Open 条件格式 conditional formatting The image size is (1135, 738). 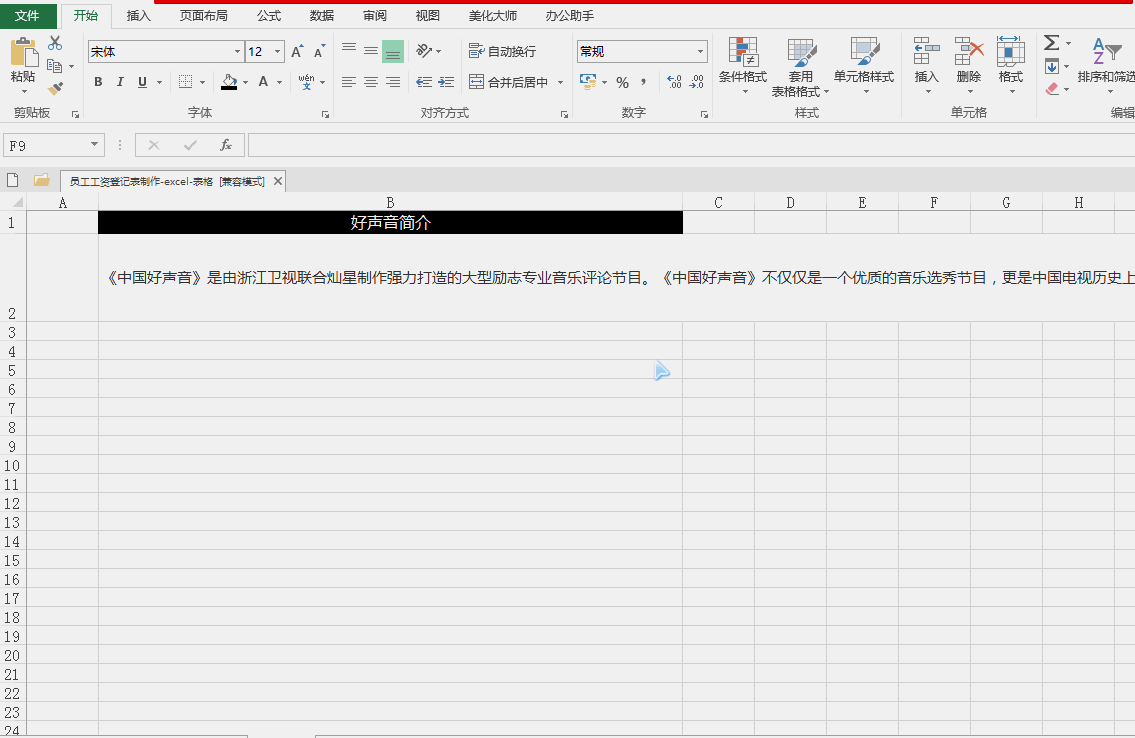click(x=743, y=65)
